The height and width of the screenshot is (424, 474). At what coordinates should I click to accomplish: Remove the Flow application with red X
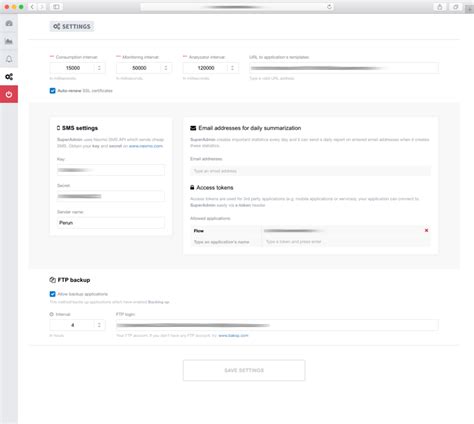click(426, 230)
